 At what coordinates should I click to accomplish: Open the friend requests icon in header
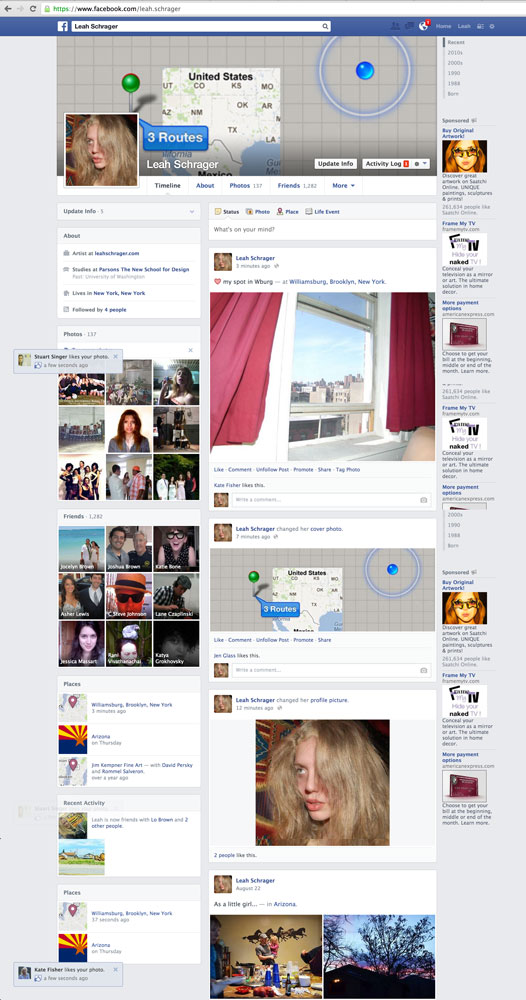click(395, 26)
